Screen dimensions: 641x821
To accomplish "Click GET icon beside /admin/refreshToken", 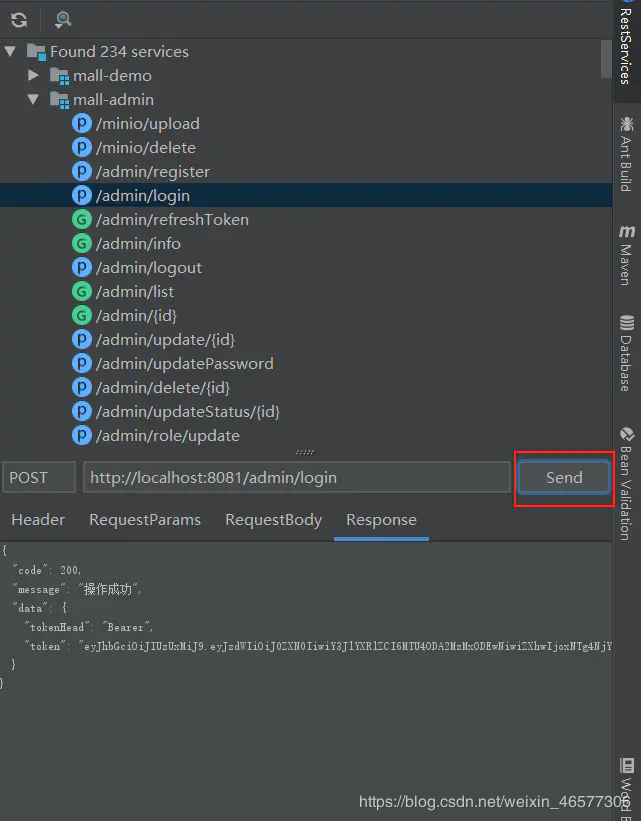I will click(x=81, y=220).
